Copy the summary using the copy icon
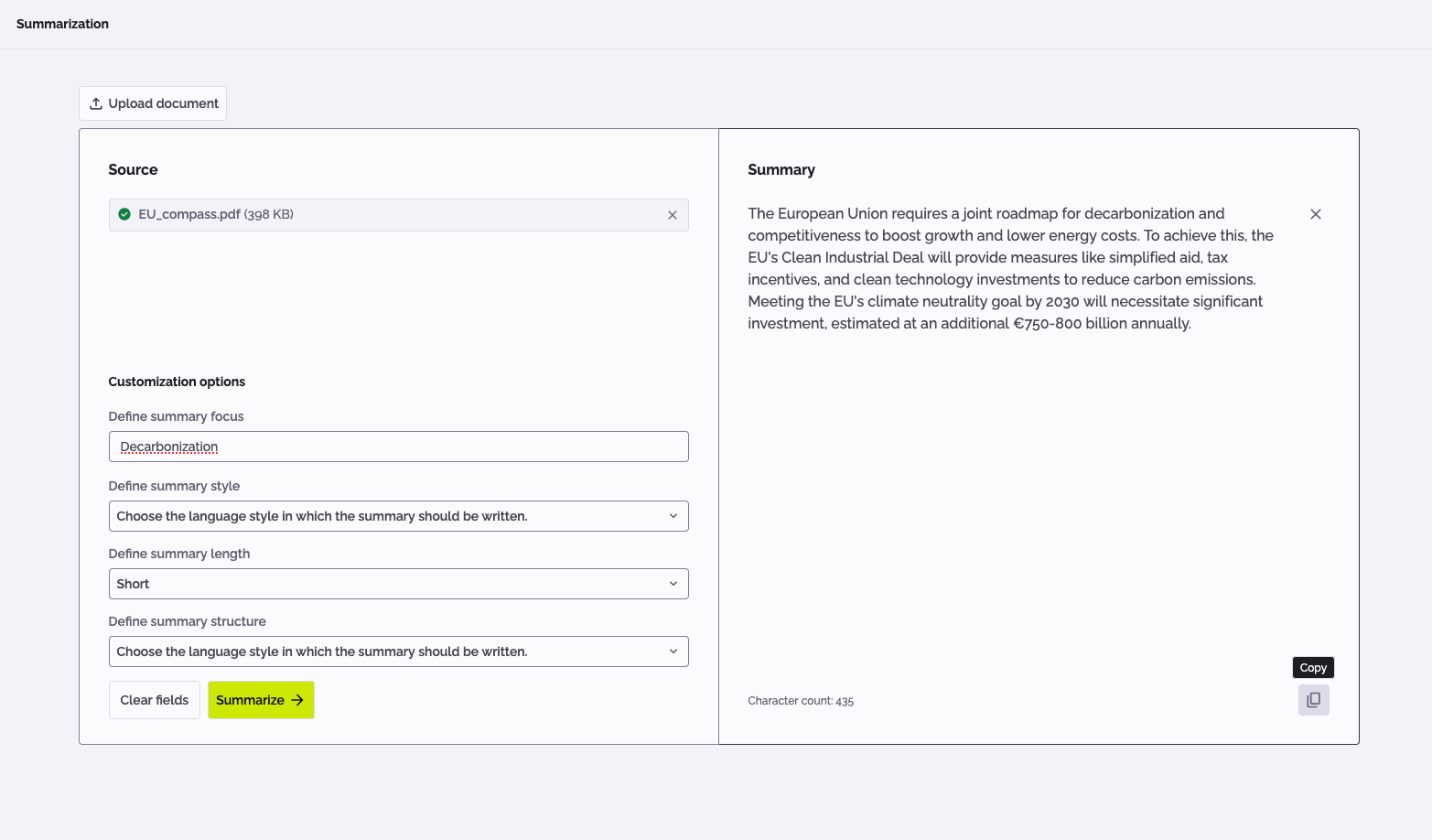Screen dimensions: 1432x840 (x=1313, y=699)
